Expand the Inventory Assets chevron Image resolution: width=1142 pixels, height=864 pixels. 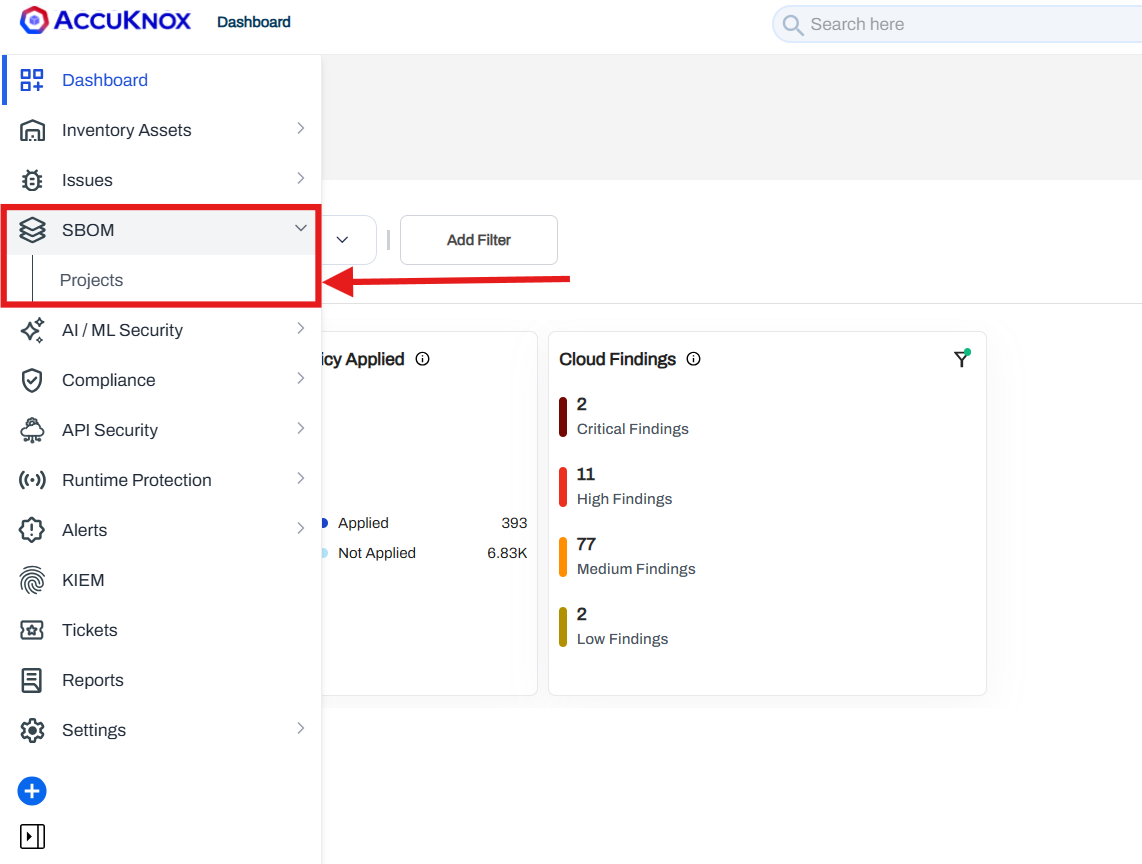click(301, 128)
